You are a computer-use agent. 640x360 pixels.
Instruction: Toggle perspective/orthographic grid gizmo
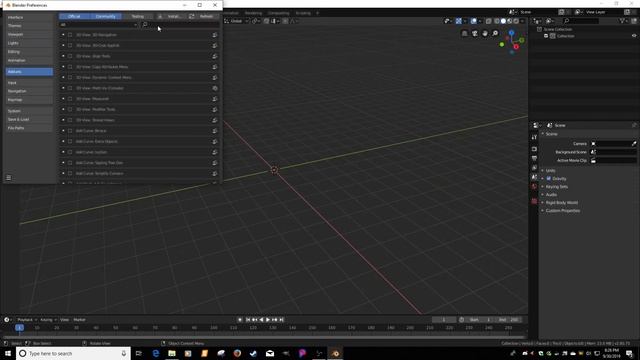click(x=464, y=33)
